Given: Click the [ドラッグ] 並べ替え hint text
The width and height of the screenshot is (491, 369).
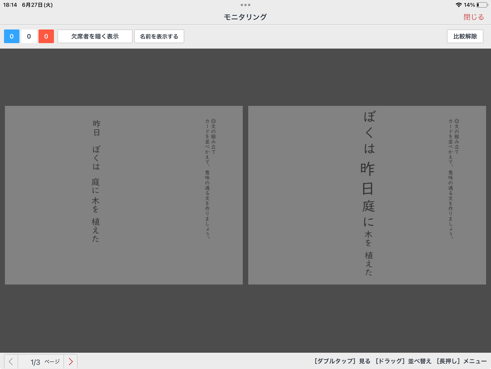Looking at the screenshot, I should (403, 361).
